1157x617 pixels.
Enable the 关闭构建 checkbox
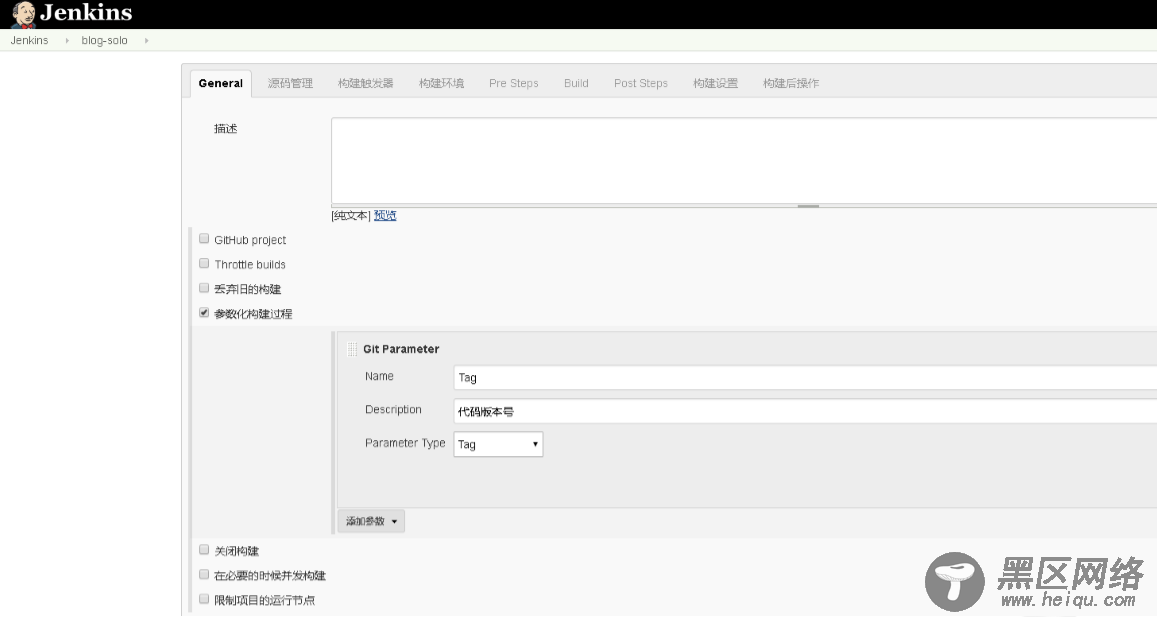point(204,549)
